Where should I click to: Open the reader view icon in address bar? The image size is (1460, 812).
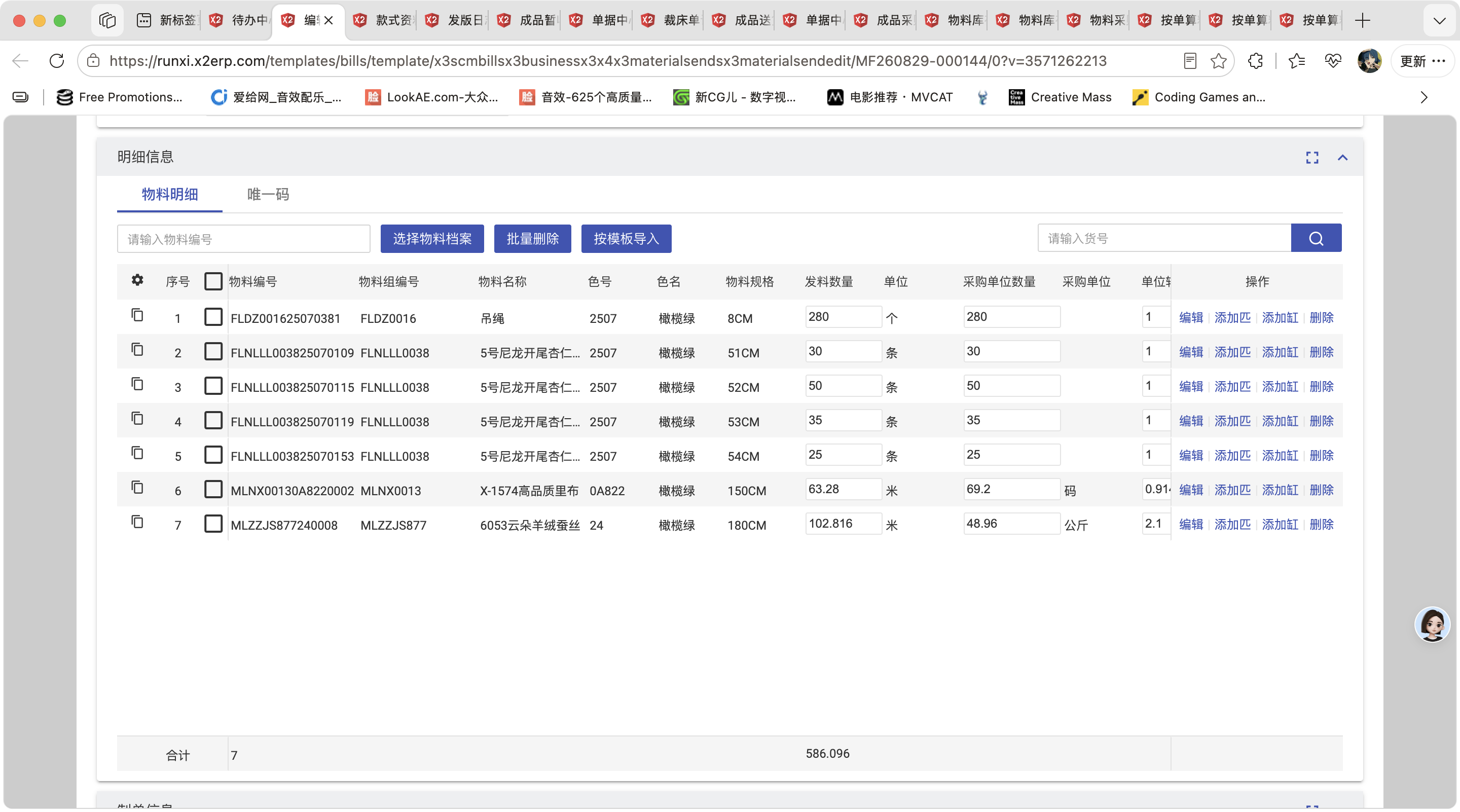(x=1190, y=61)
